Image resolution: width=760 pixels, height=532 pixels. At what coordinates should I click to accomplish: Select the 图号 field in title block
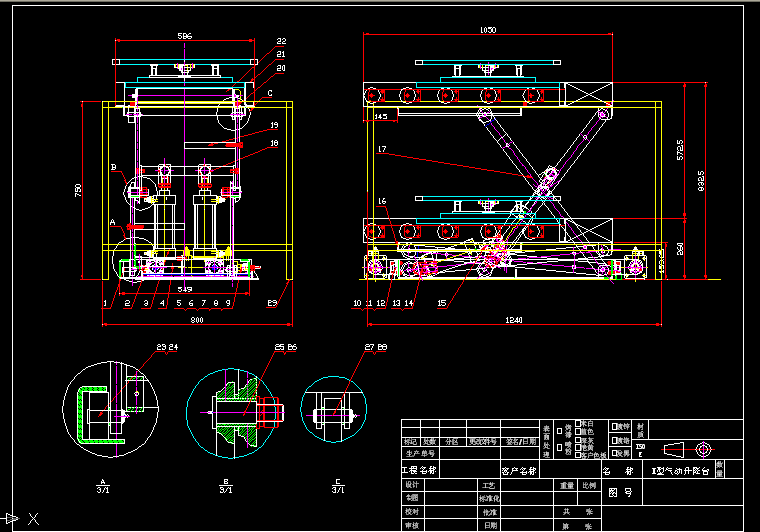pos(620,492)
